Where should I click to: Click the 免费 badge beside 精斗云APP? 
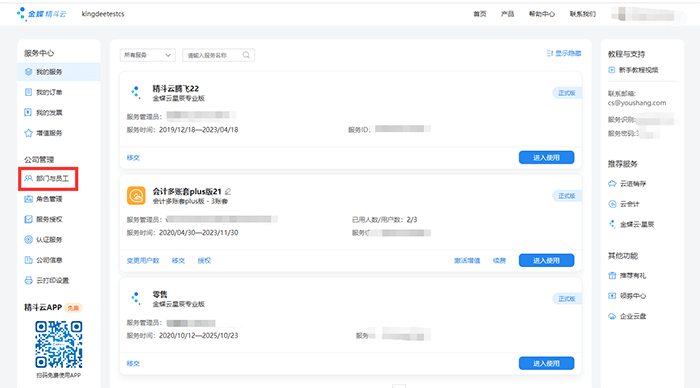(73, 308)
